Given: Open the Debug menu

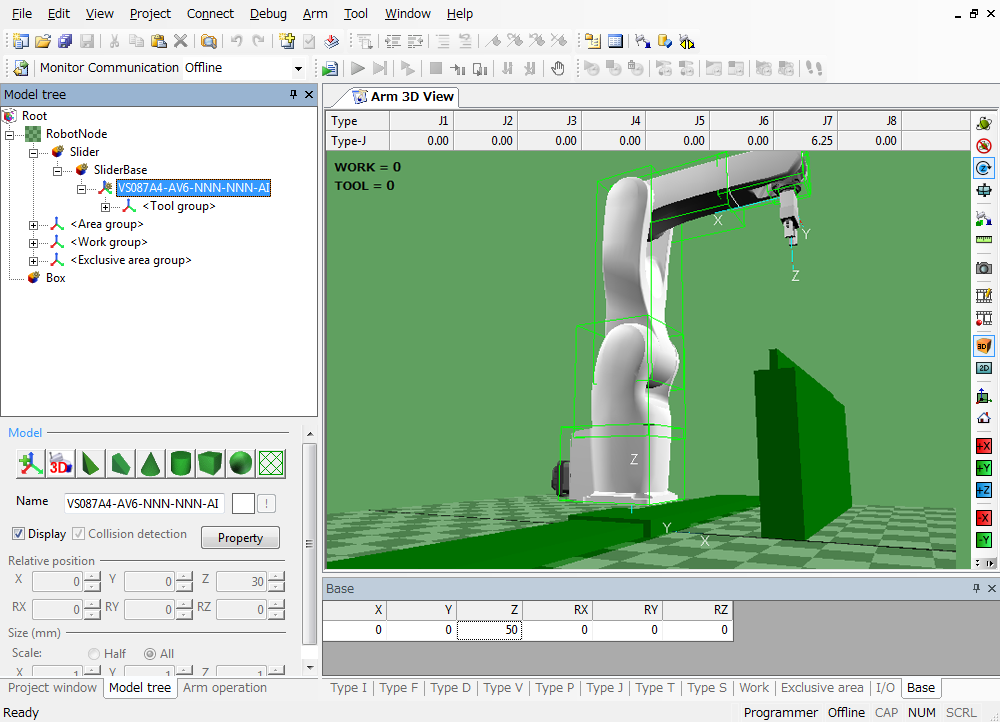Looking at the screenshot, I should click(267, 14).
